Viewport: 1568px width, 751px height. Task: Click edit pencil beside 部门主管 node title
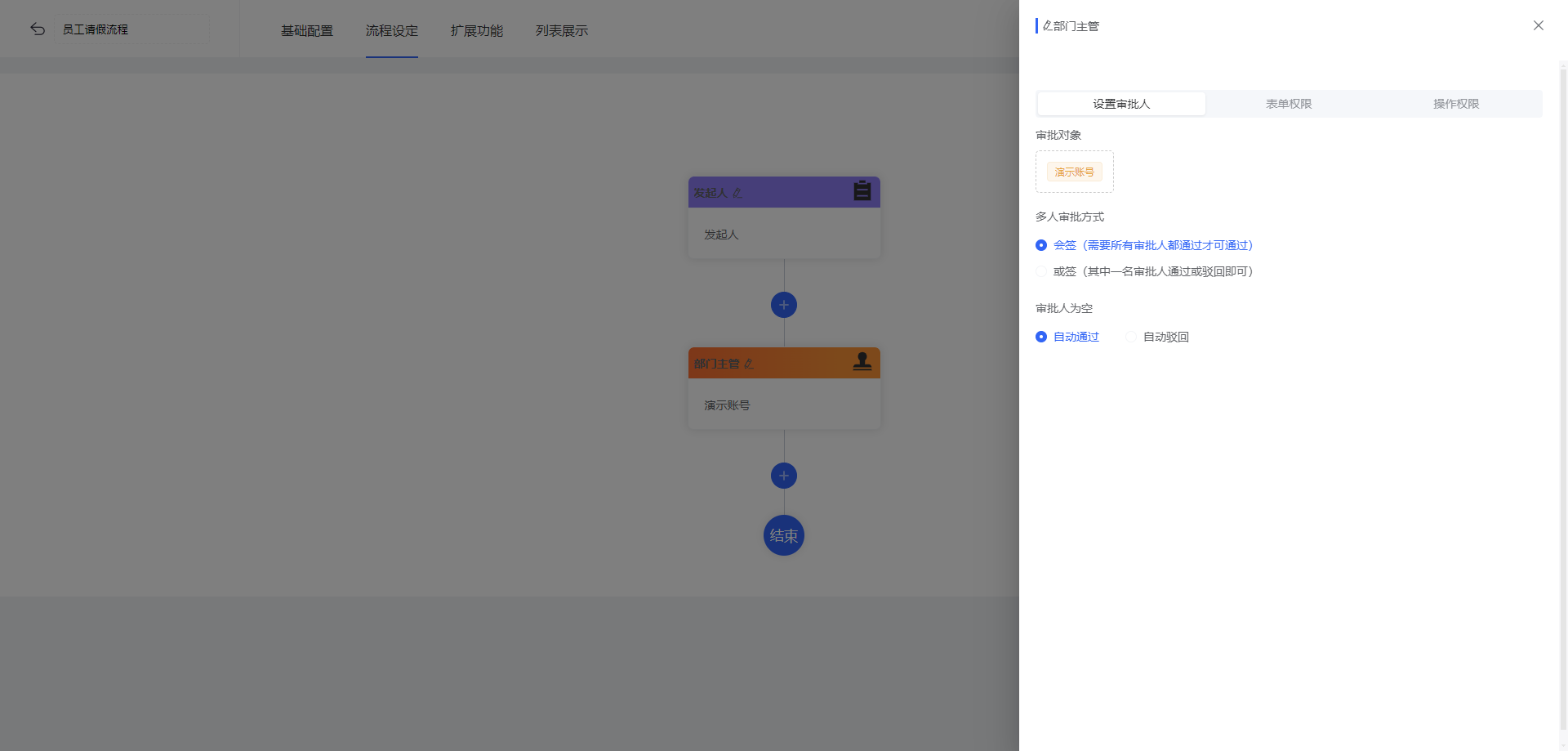tap(749, 364)
